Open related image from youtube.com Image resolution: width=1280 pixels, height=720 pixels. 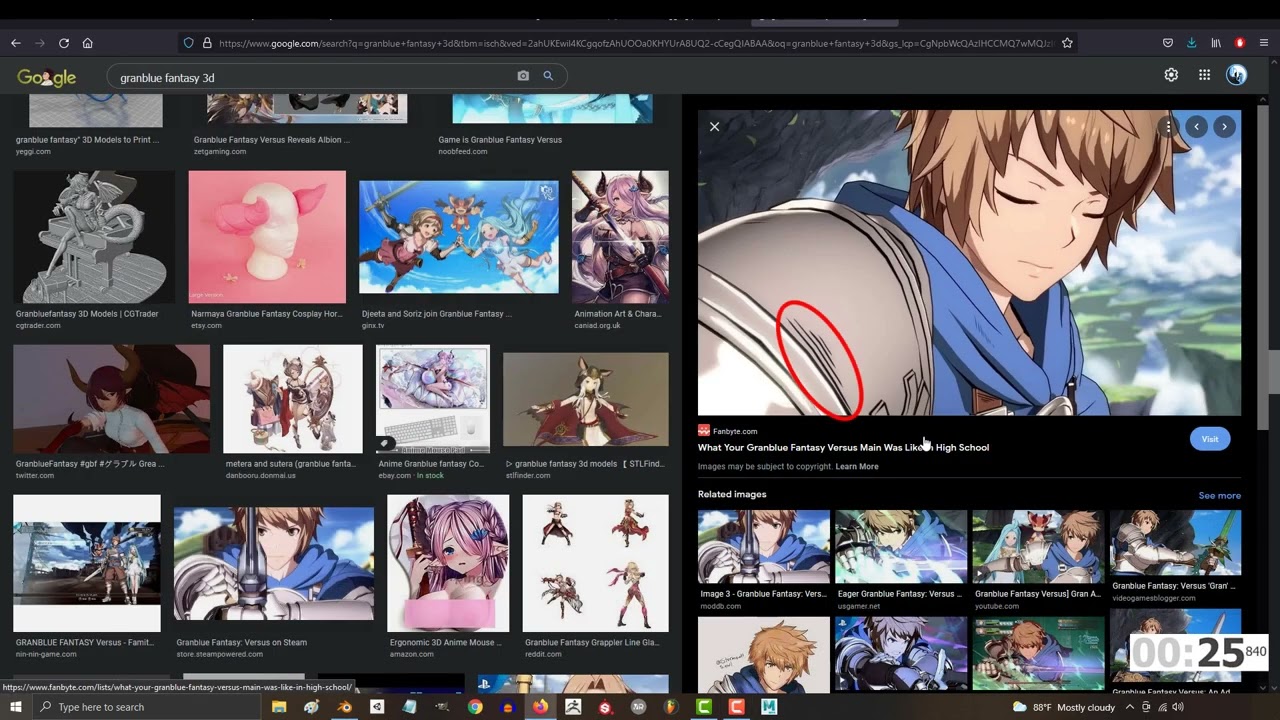[1038, 547]
